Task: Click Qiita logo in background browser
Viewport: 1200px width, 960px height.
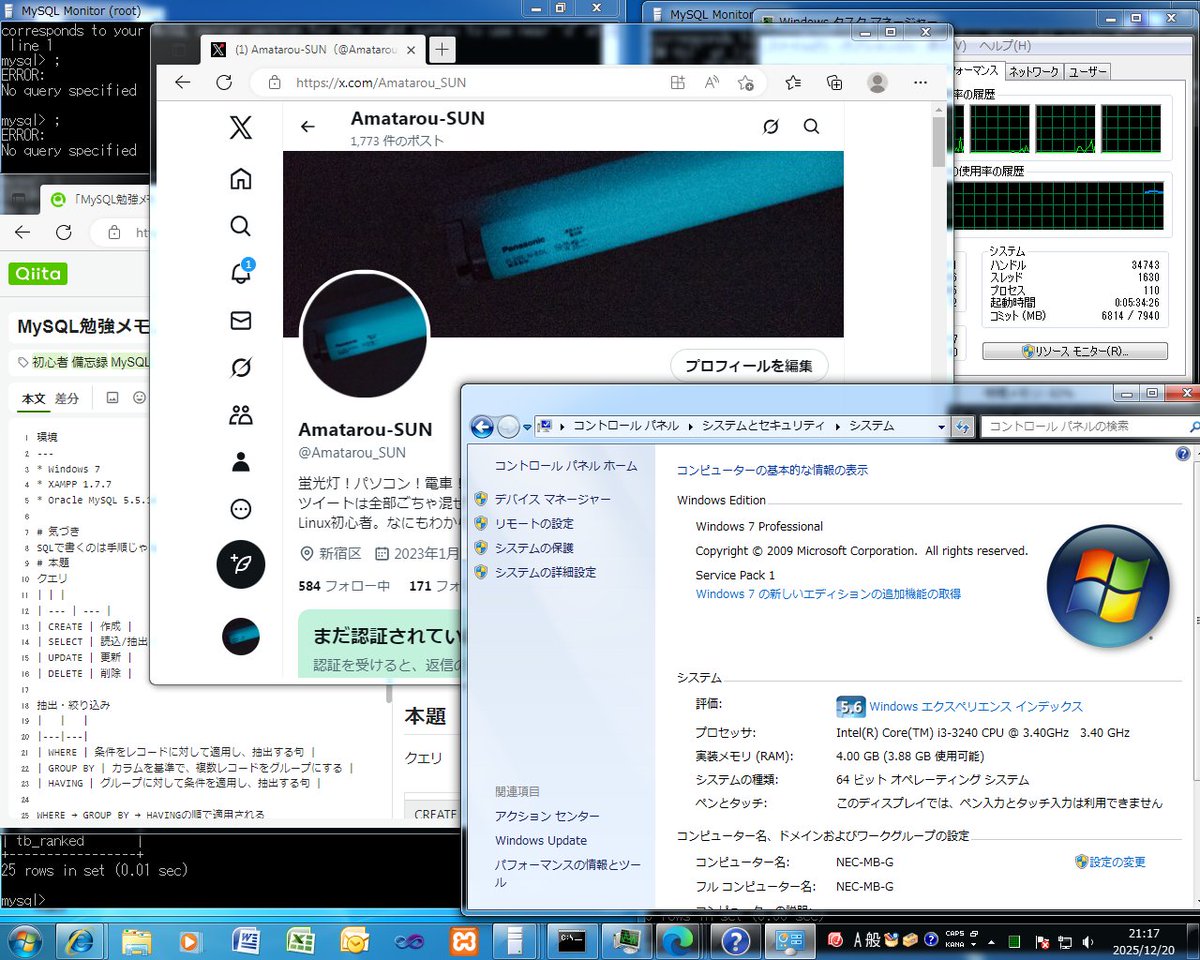Action: (x=38, y=274)
